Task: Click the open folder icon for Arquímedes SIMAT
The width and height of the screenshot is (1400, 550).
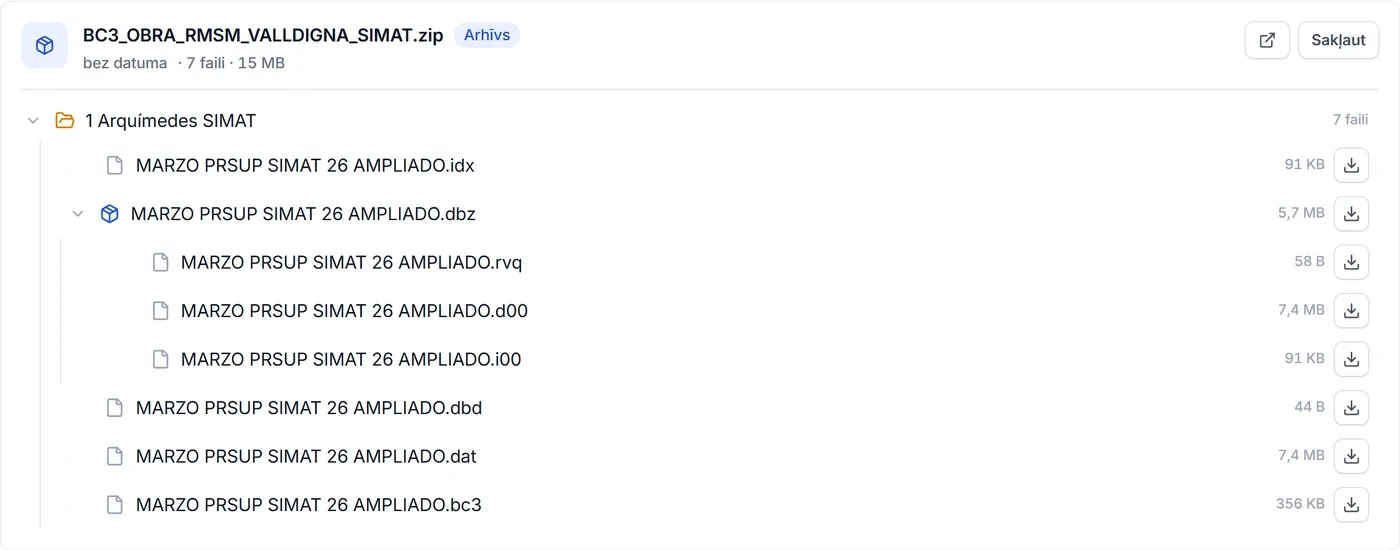Action: click(x=65, y=121)
